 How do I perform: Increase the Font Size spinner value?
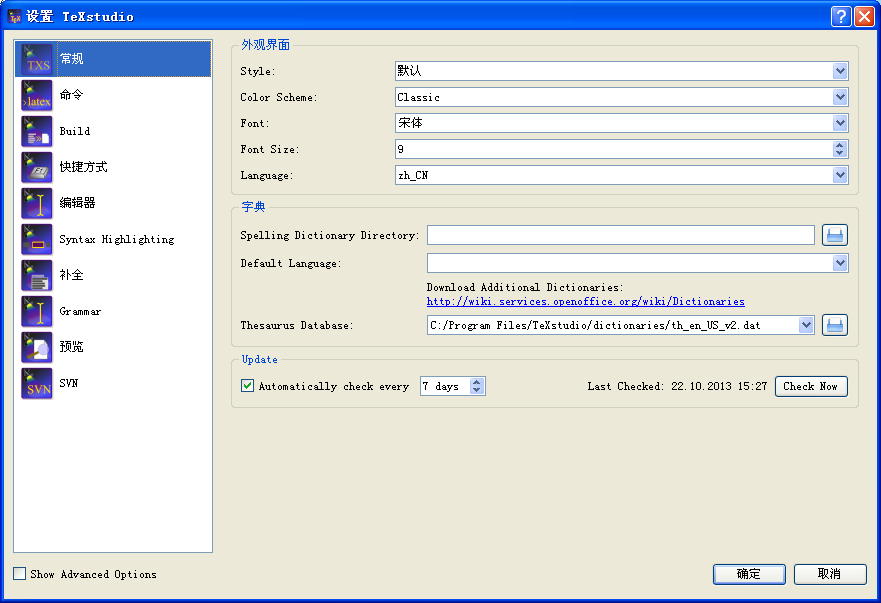(840, 145)
